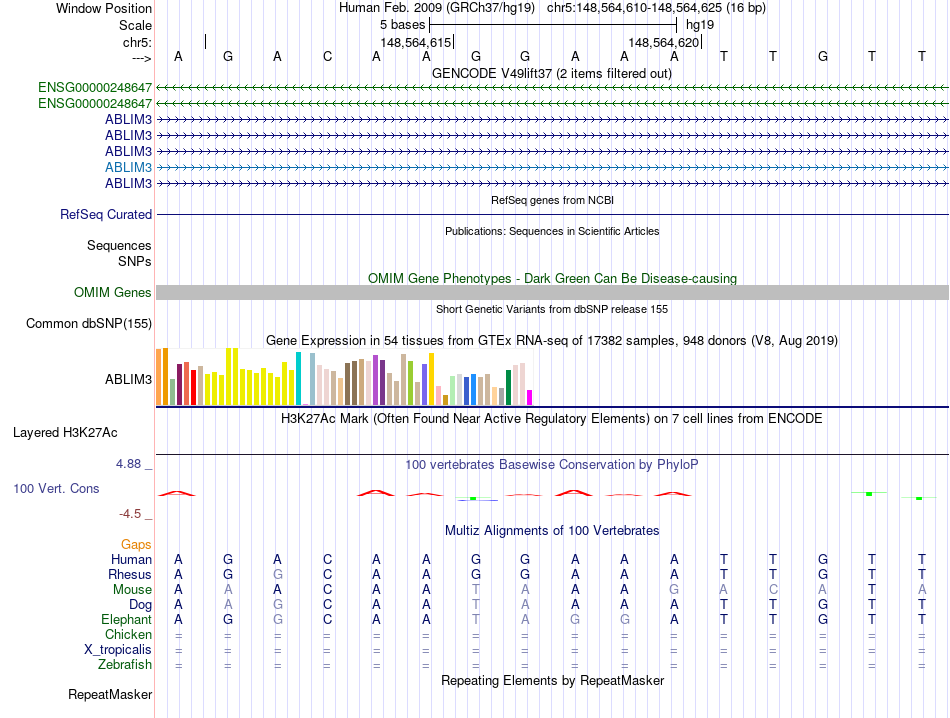The image size is (950, 718).
Task: Click the gray OMIM Genes bar item
Action: (x=552, y=293)
